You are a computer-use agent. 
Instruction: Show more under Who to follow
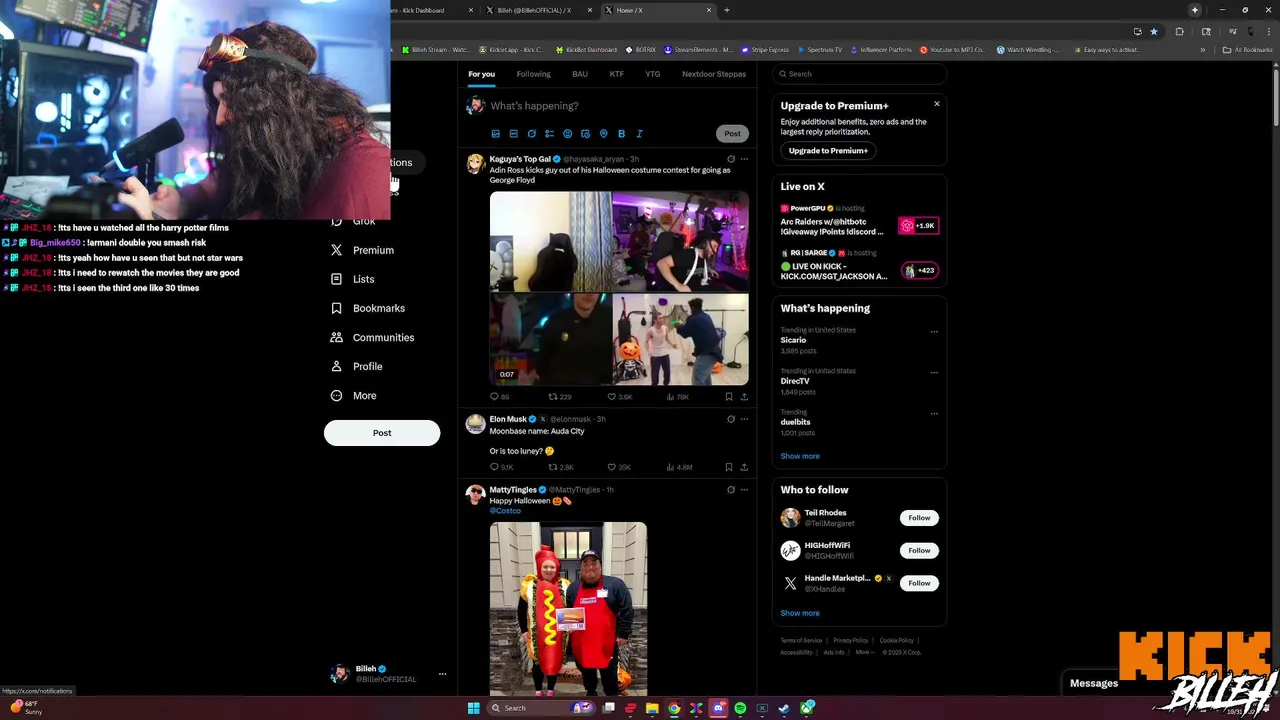[800, 613]
